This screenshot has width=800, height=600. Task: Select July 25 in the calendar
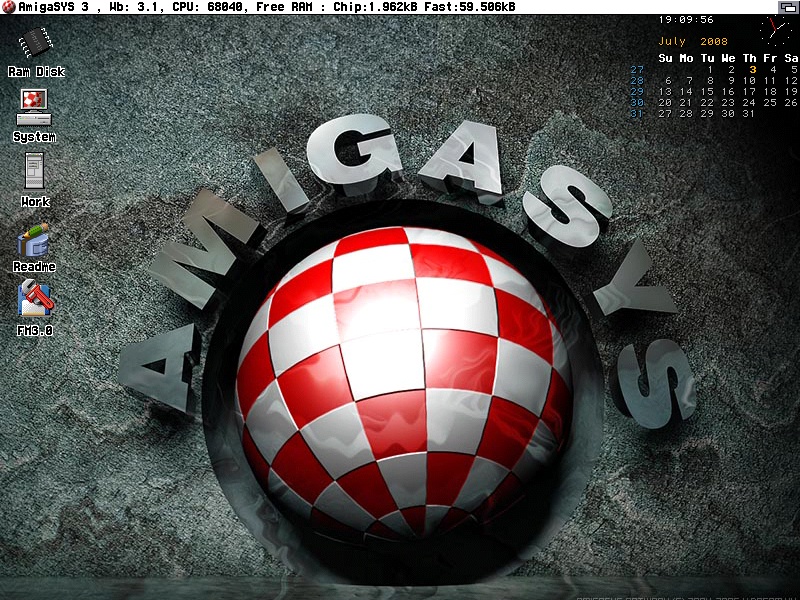click(770, 103)
